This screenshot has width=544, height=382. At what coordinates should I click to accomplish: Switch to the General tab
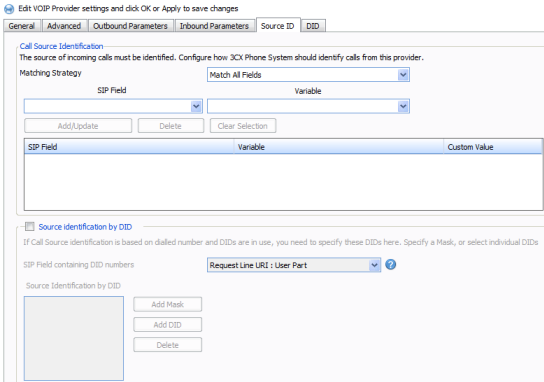click(22, 26)
